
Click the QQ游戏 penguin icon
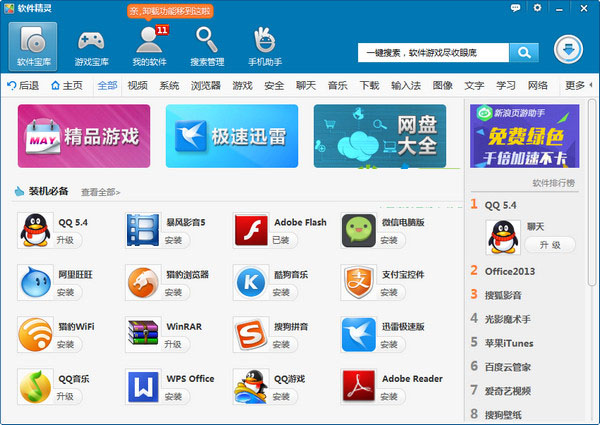[251, 387]
